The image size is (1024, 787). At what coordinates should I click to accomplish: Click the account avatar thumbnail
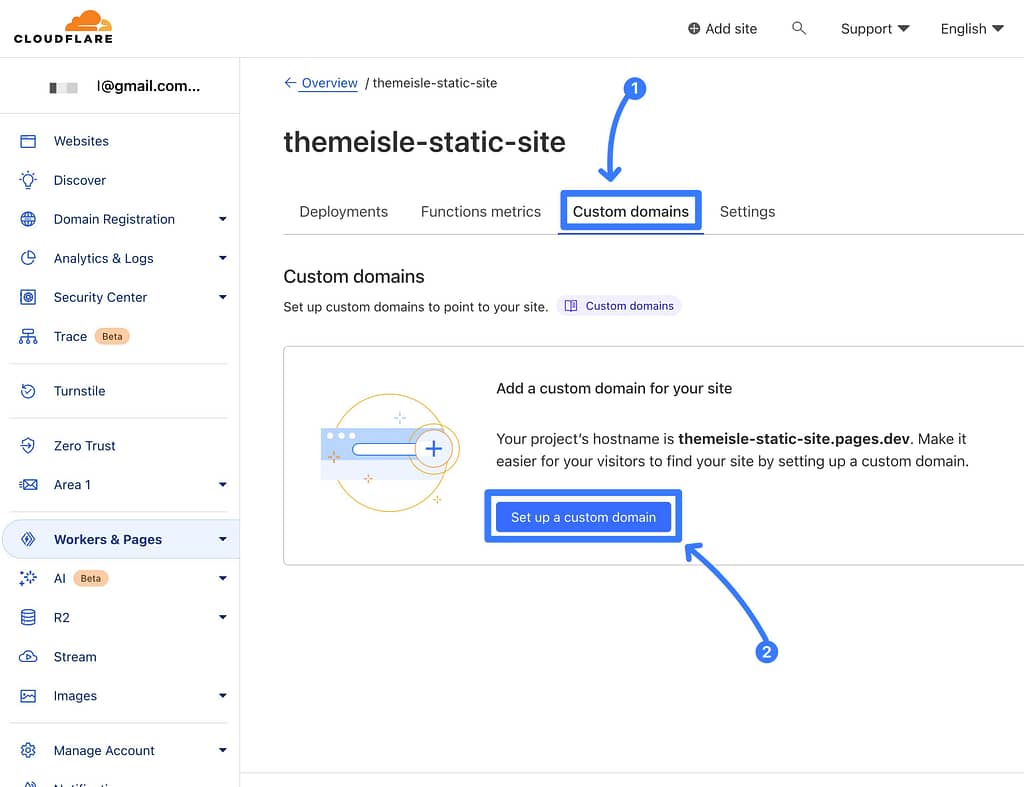tap(64, 87)
